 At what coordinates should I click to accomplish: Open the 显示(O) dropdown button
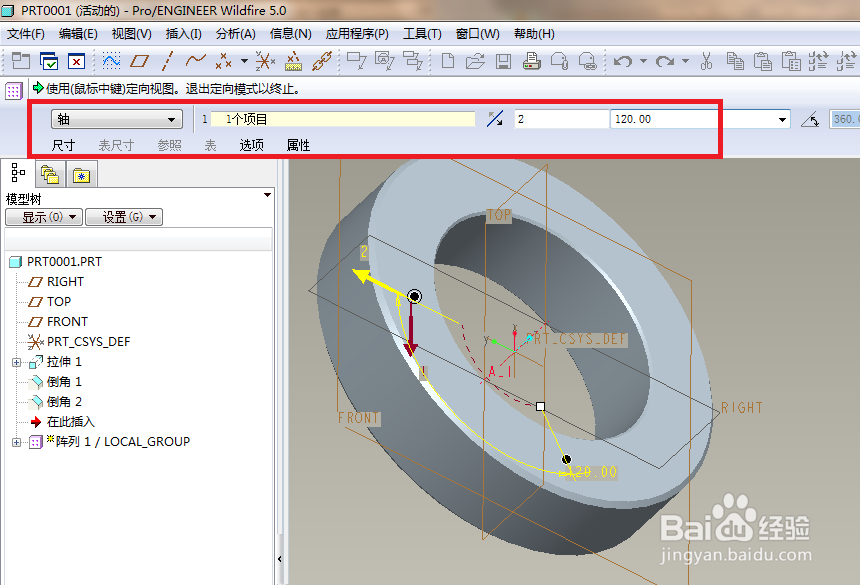44,217
